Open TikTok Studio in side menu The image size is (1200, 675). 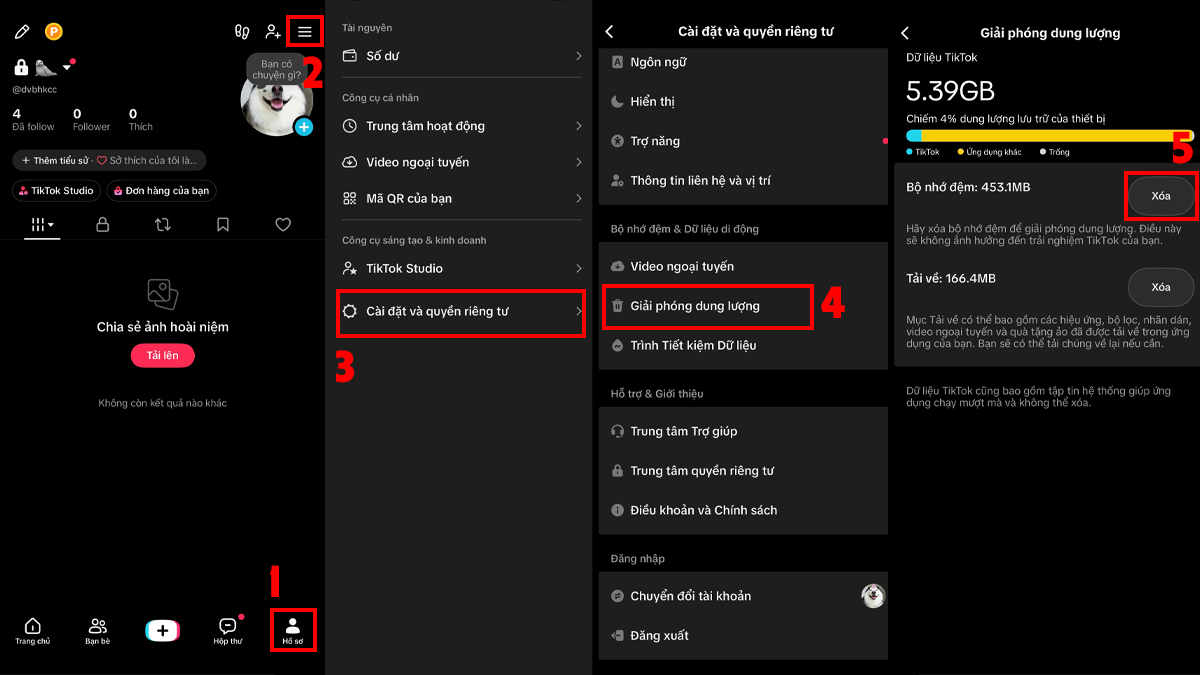pyautogui.click(x=462, y=268)
